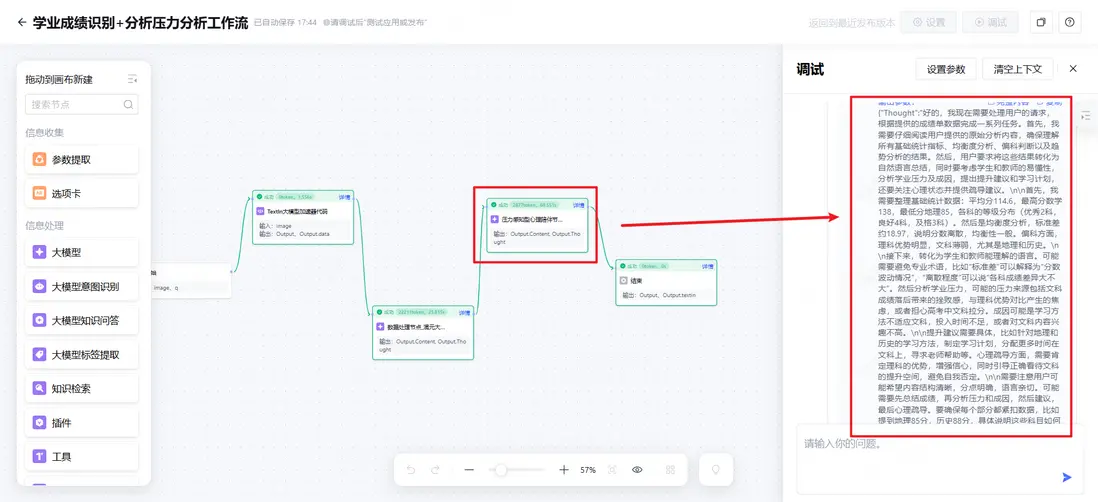The image size is (1098, 502).
Task: Focus the 搜索节点 search field
Action: [x=82, y=104]
